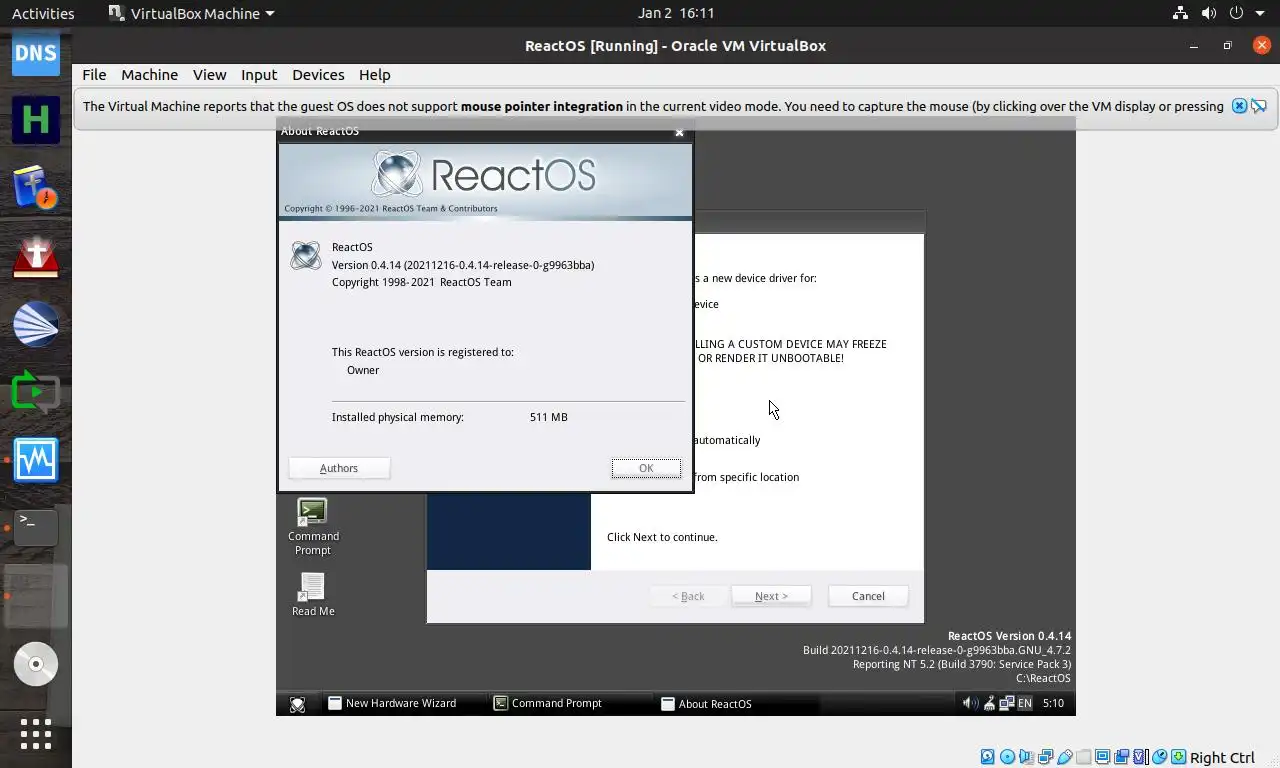Click VirtualBox optical disk status icon
Viewport: 1280px width, 768px height.
coord(1007,757)
